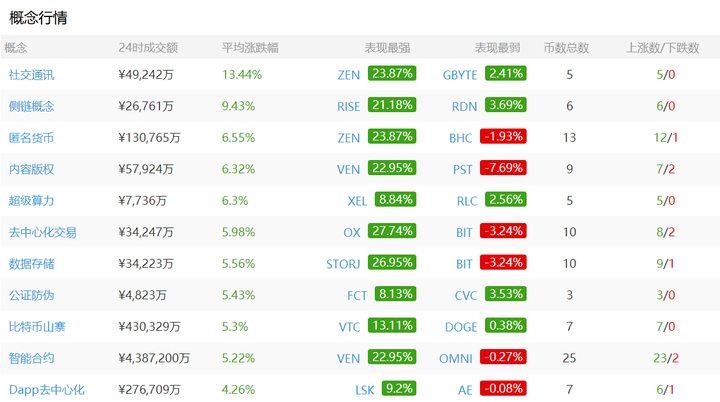Open the 超级算力 concept link

pos(31,200)
